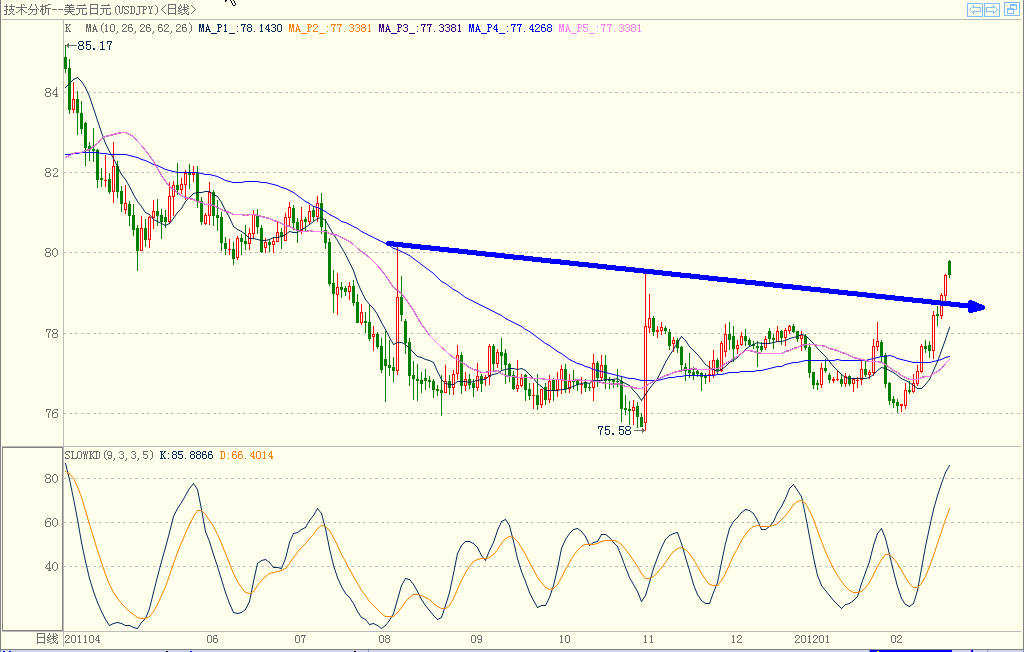The height and width of the screenshot is (652, 1024).
Task: Click the MA(10,26,26,62,26) indicator parameters label
Action: [139, 28]
